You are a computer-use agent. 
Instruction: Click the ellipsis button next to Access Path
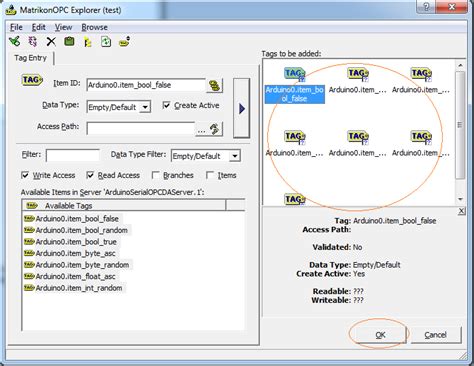(x=201, y=131)
